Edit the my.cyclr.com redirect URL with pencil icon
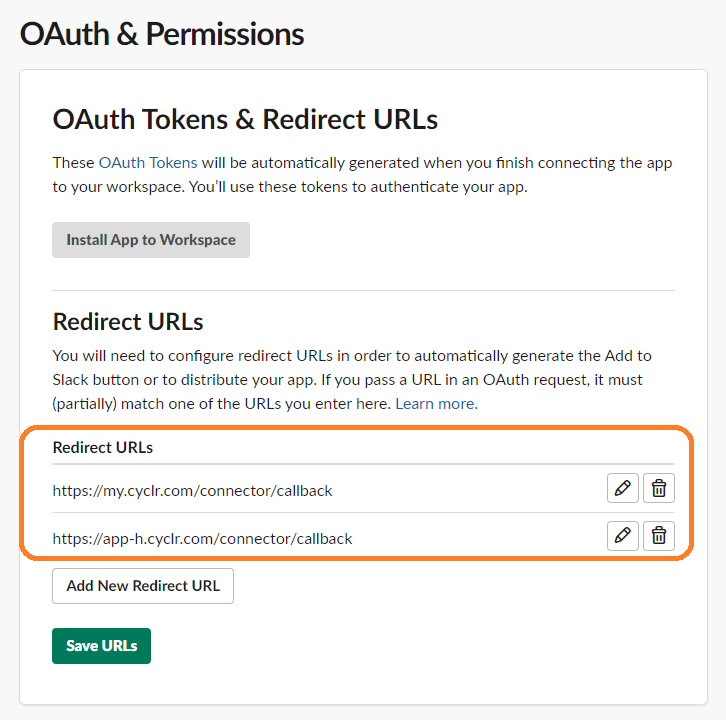Image resolution: width=726 pixels, height=720 pixels. pyautogui.click(x=622, y=488)
